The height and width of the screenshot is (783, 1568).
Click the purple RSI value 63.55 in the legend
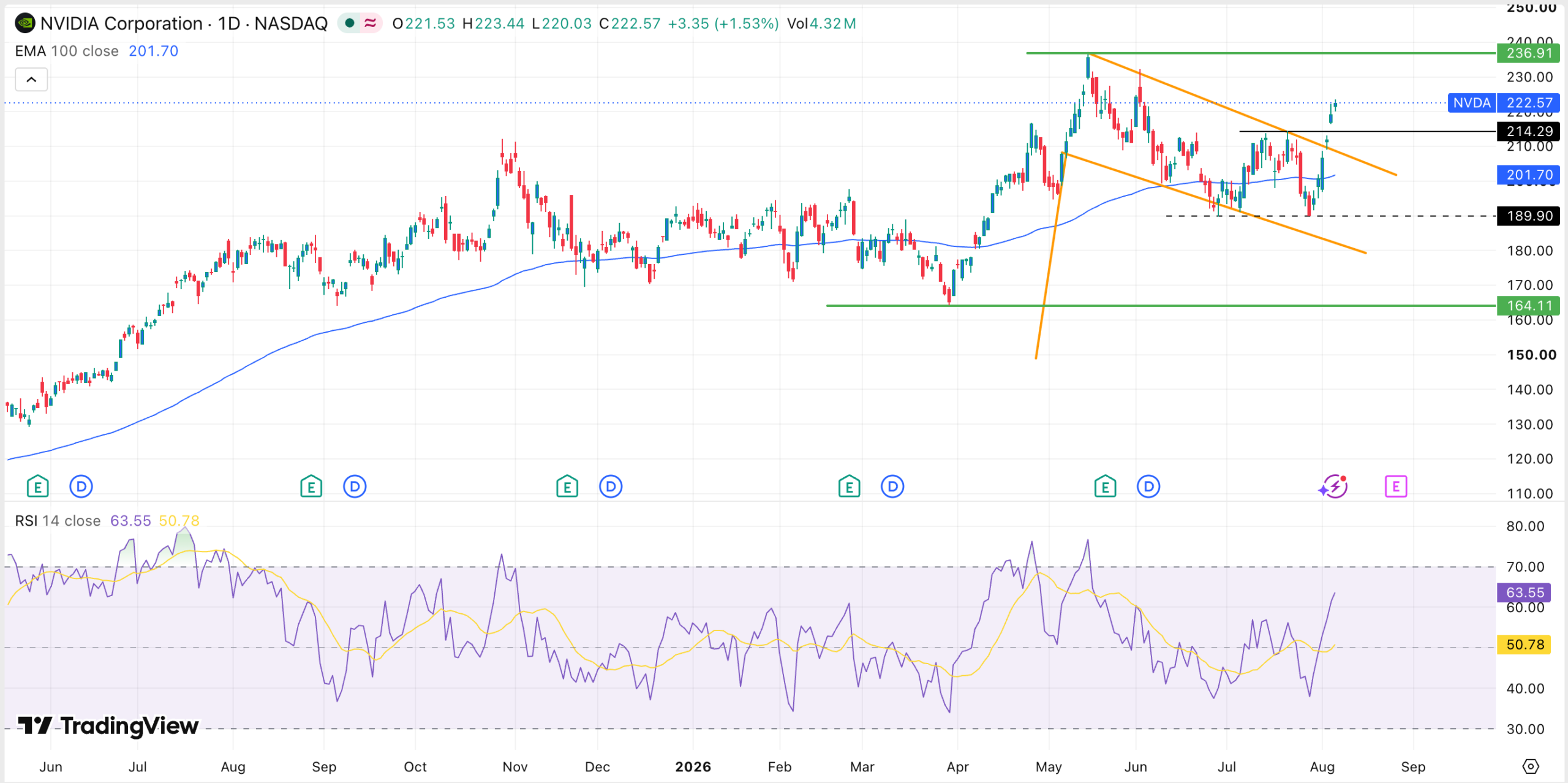pyautogui.click(x=130, y=521)
